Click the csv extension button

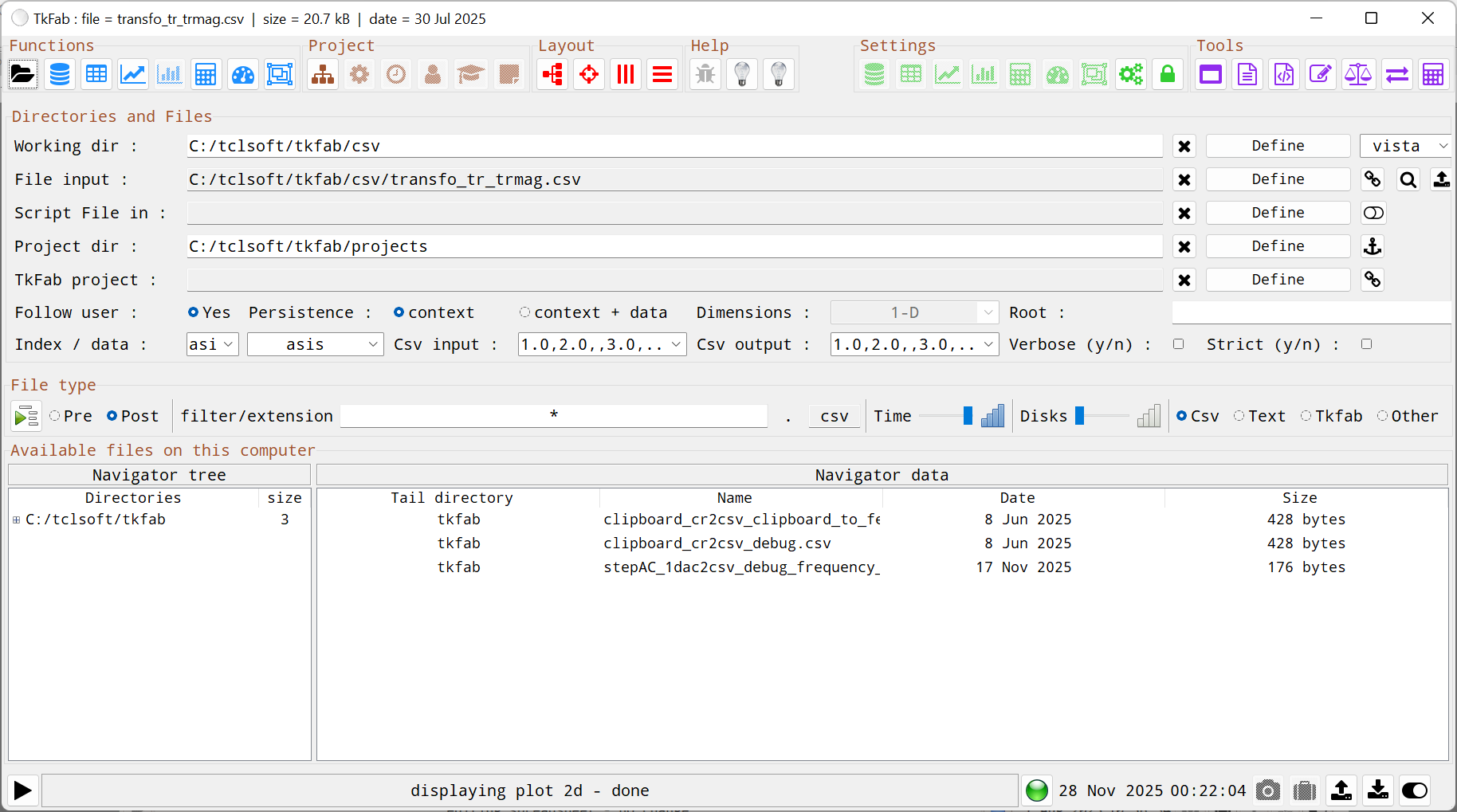[x=835, y=416]
